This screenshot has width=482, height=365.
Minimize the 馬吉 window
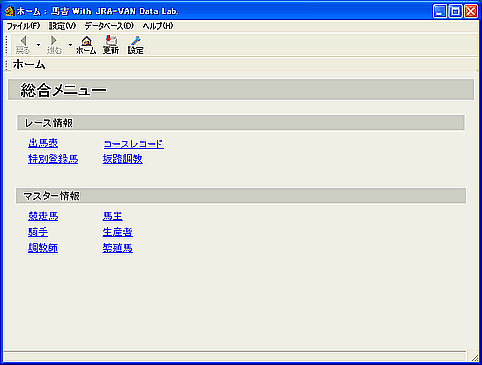coord(440,11)
